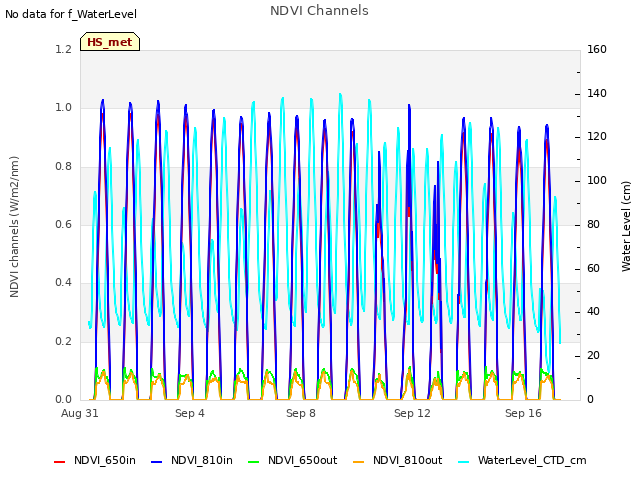Click the NDVI_650out legend label

click(x=302, y=460)
